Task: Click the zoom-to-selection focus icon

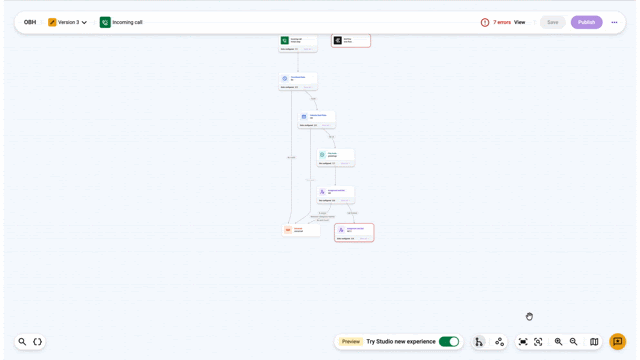Action: (538, 342)
